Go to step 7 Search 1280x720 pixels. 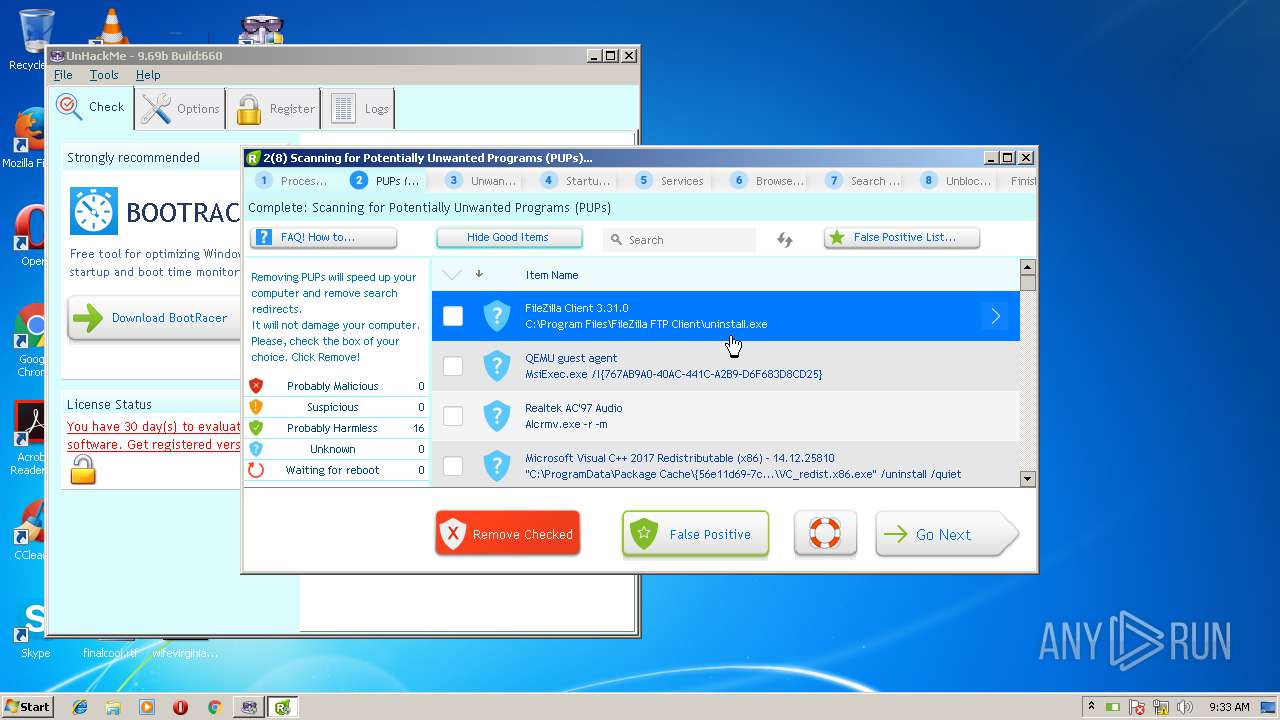(862, 181)
